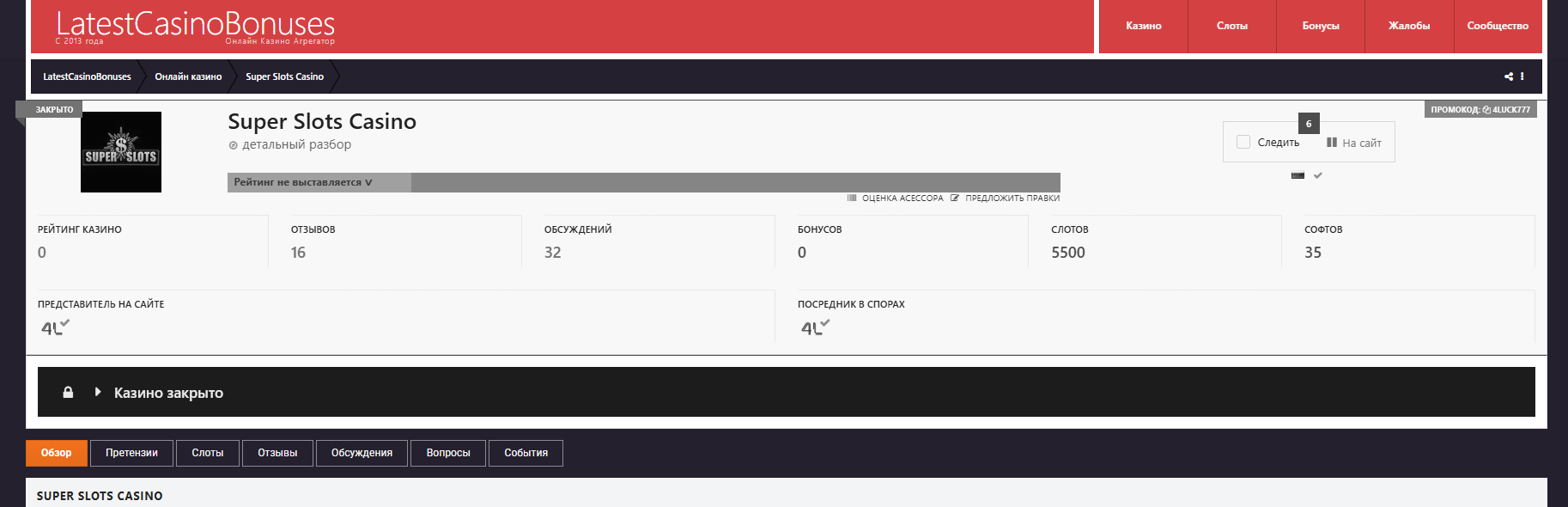The image size is (1568, 507).
Task: Click the dark card icon below follow box
Action: [x=1298, y=175]
